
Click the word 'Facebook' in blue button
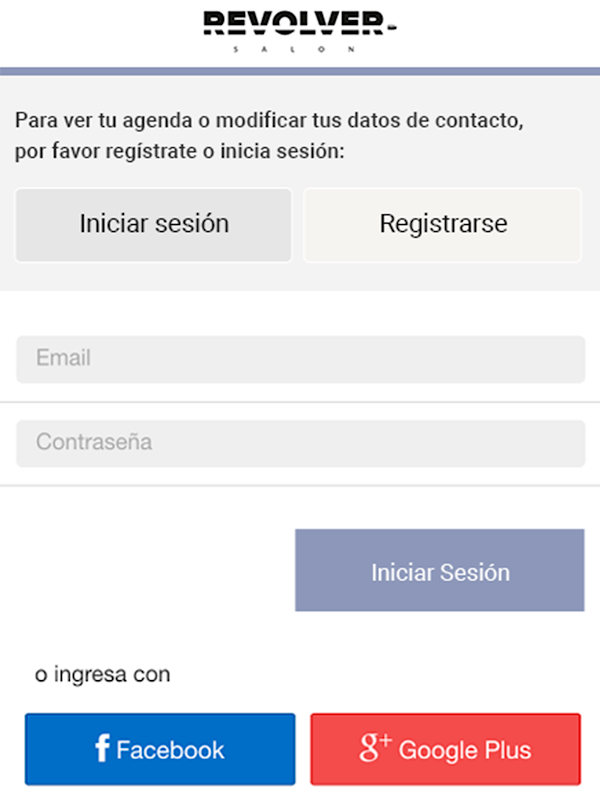171,750
